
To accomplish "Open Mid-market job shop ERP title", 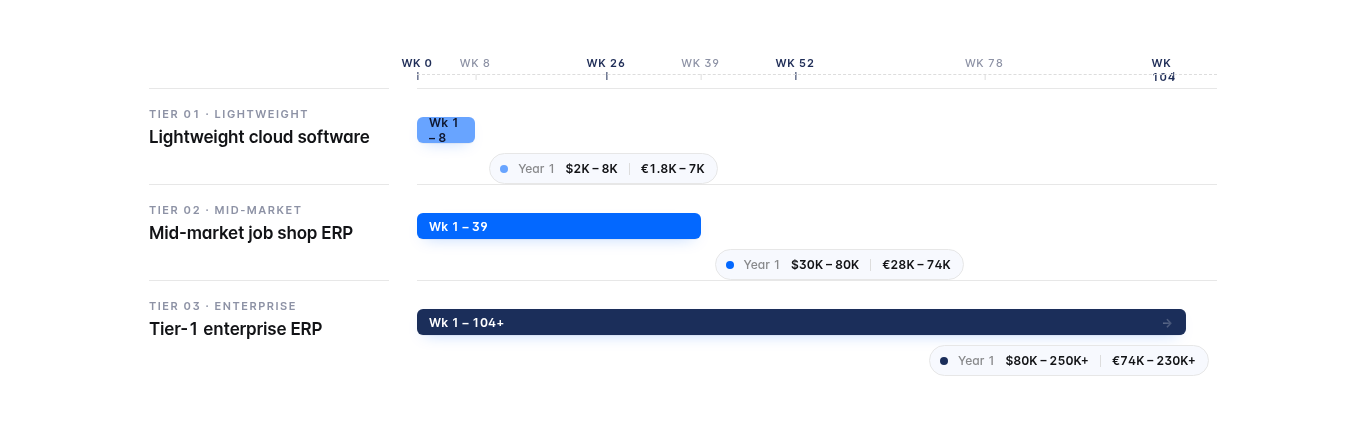I will (x=251, y=233).
